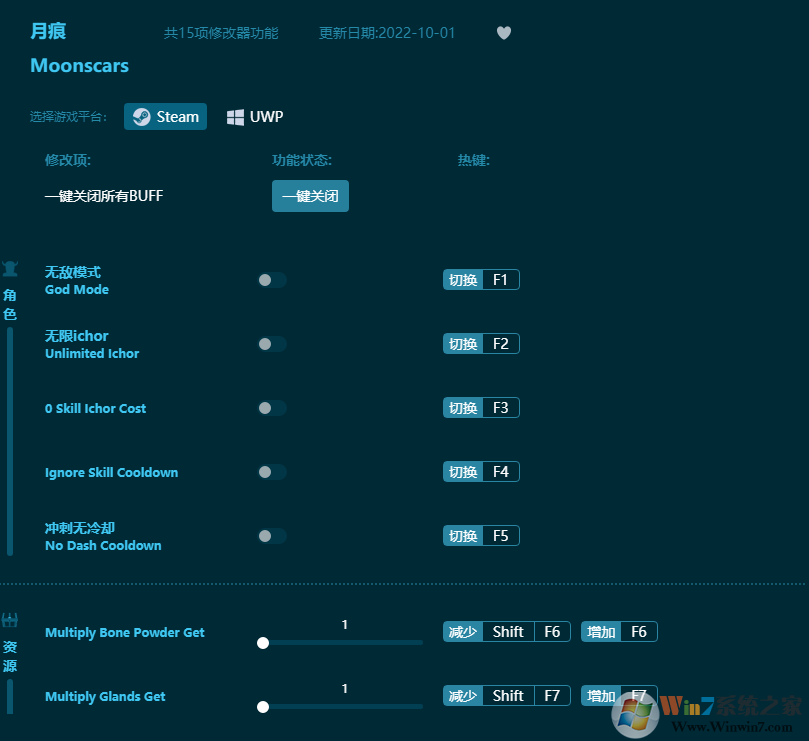This screenshot has width=809, height=741.
Task: Edit the F5 hotkey field
Action: tap(500, 536)
